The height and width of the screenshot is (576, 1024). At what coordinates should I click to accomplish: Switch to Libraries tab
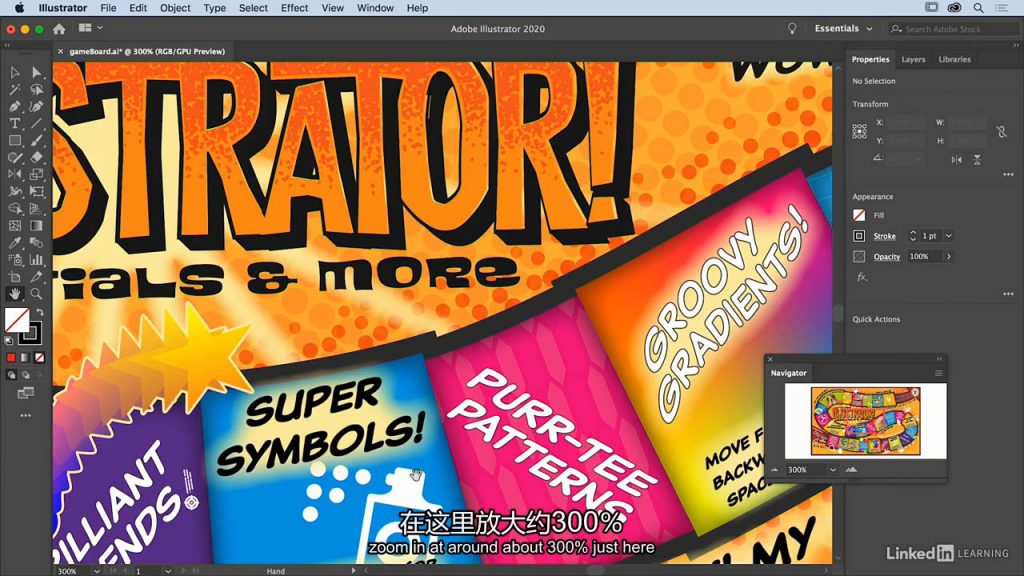(954, 59)
